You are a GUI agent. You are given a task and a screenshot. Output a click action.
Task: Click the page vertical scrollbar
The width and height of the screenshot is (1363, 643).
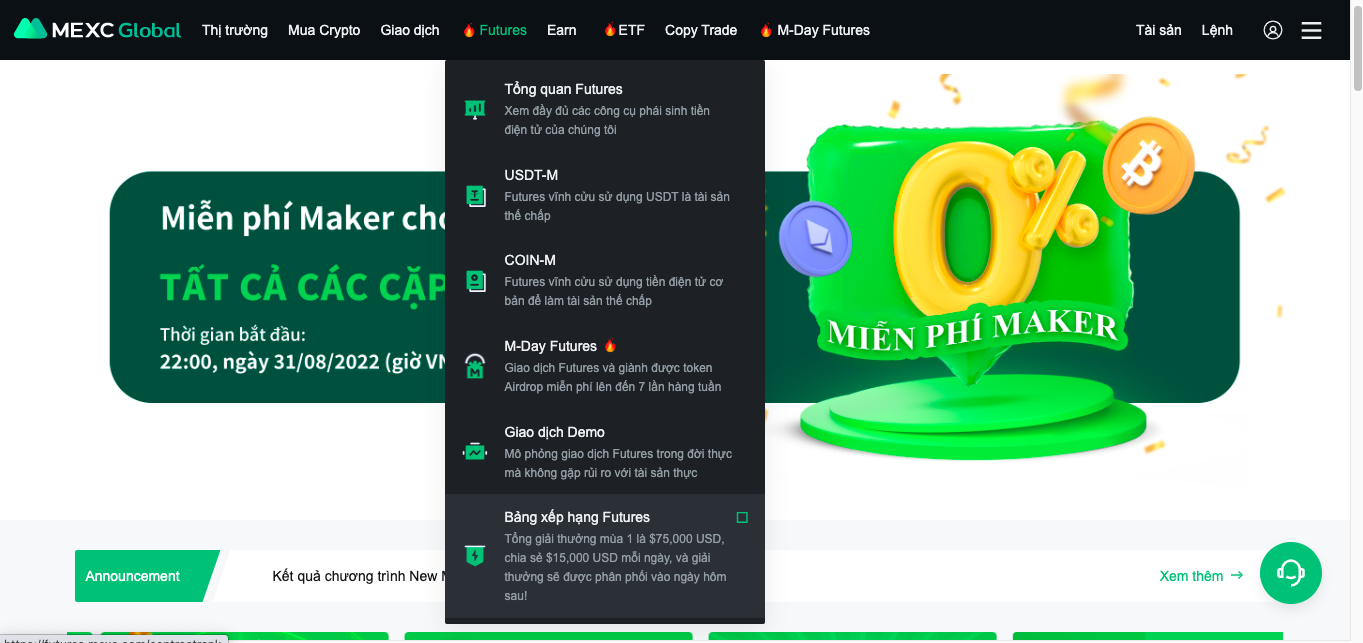click(x=1357, y=321)
